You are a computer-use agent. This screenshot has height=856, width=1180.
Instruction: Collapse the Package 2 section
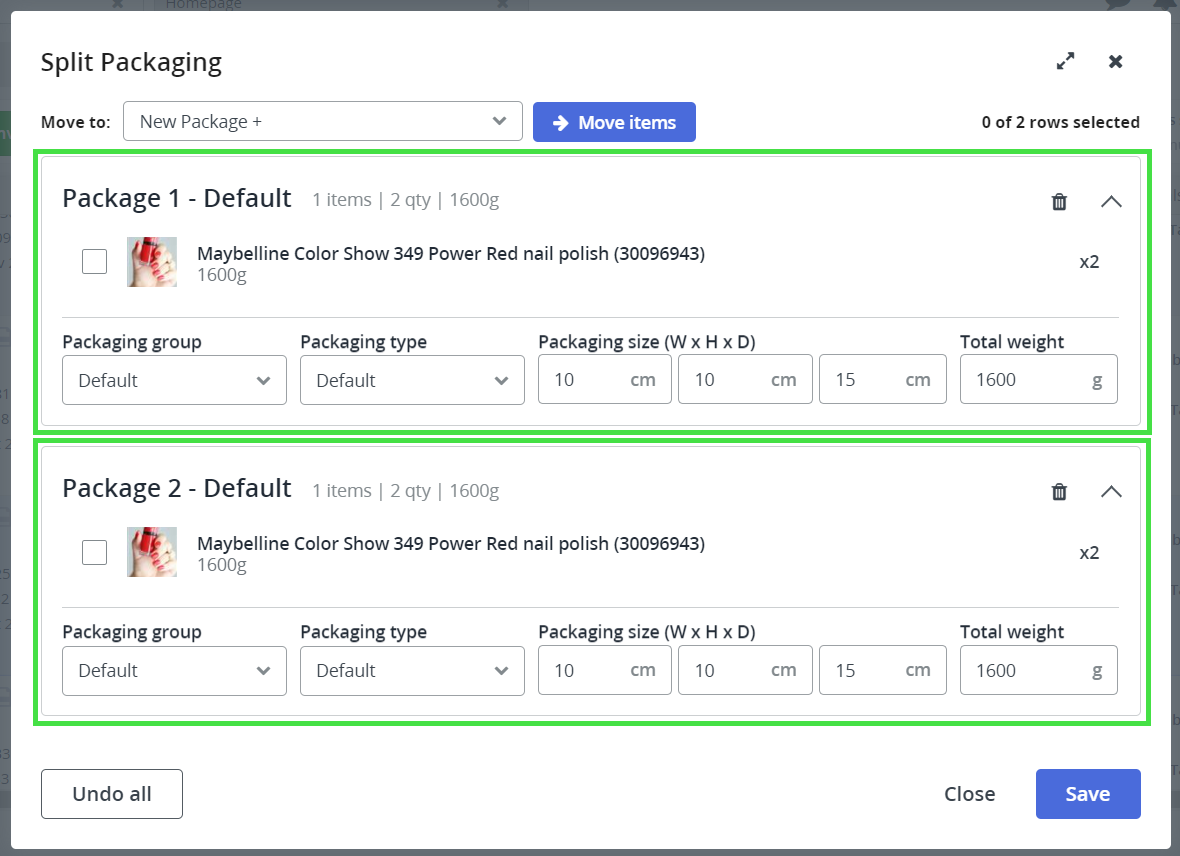[x=1111, y=492]
